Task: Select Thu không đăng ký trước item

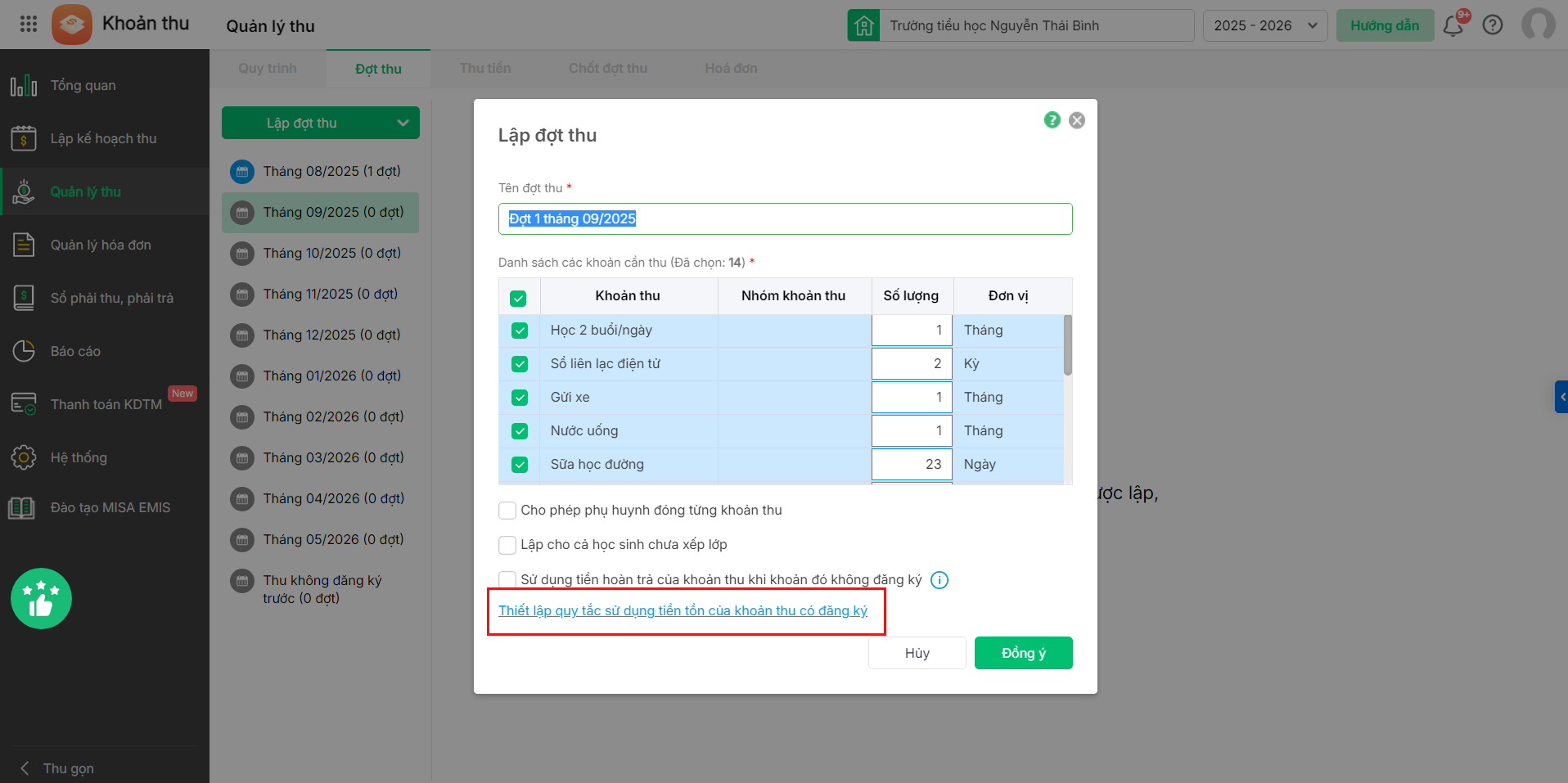Action: (321, 589)
